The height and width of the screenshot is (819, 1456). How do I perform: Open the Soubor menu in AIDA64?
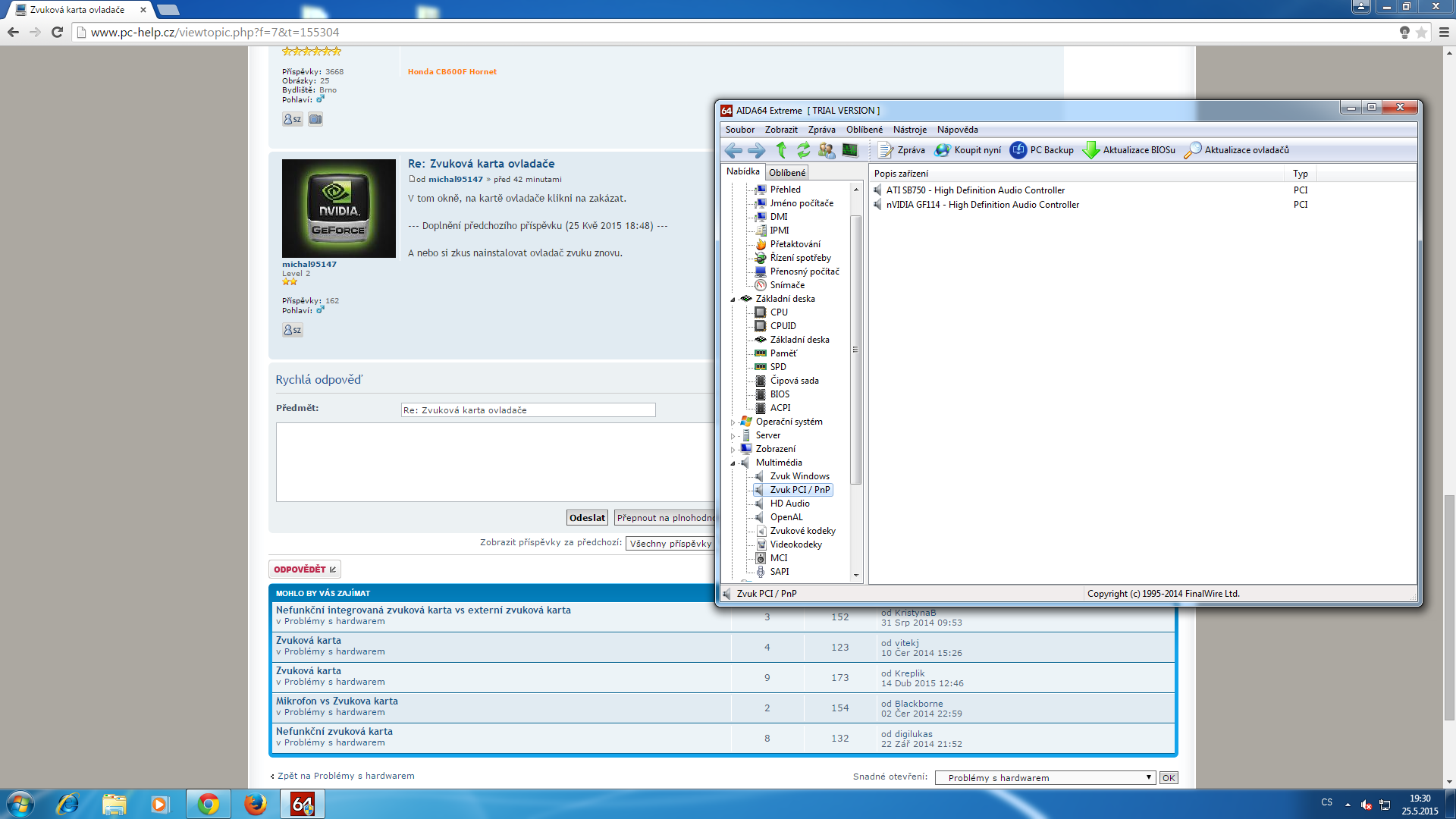click(739, 130)
